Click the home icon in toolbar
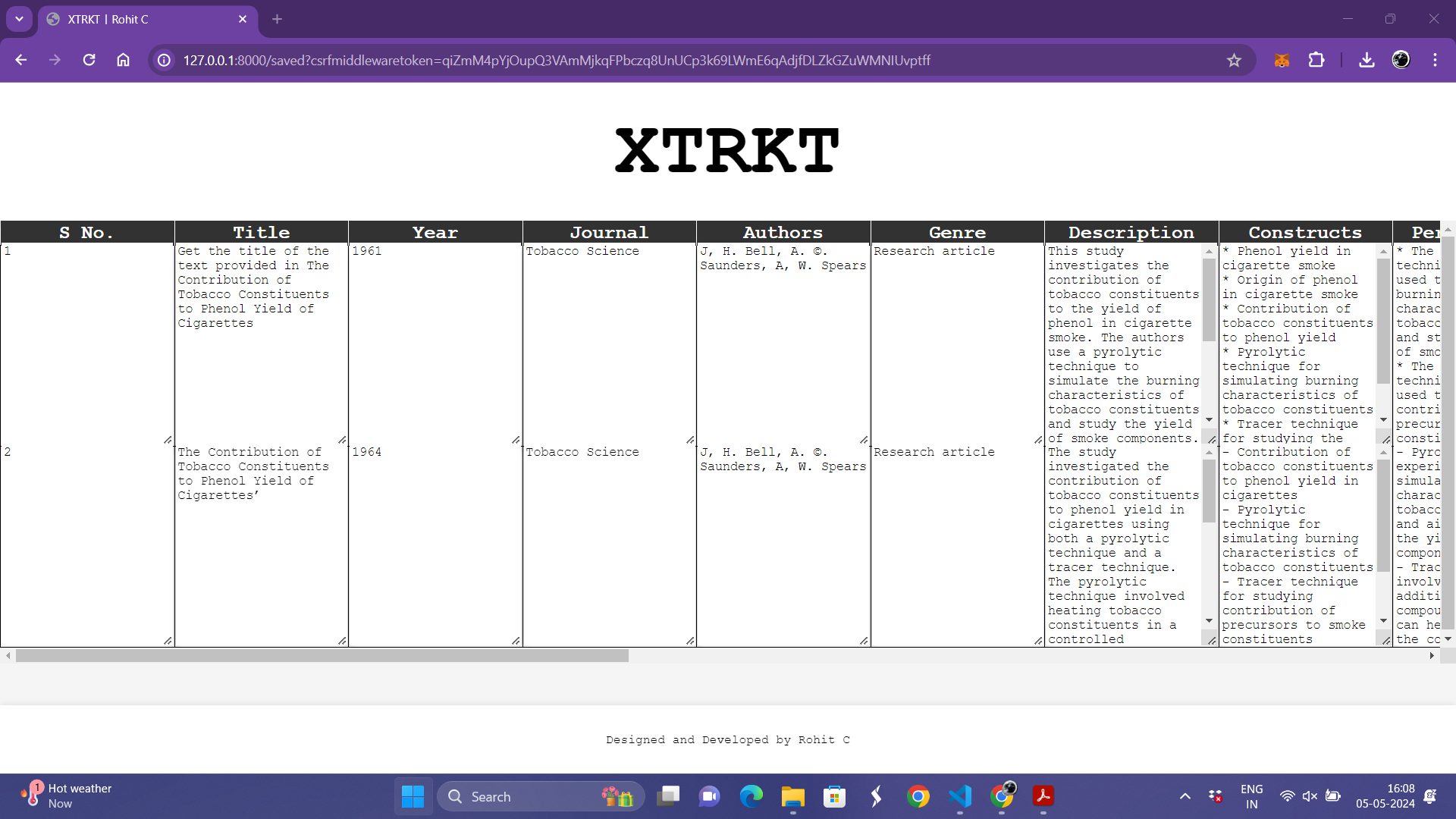Image resolution: width=1456 pixels, height=819 pixels. pyautogui.click(x=123, y=60)
